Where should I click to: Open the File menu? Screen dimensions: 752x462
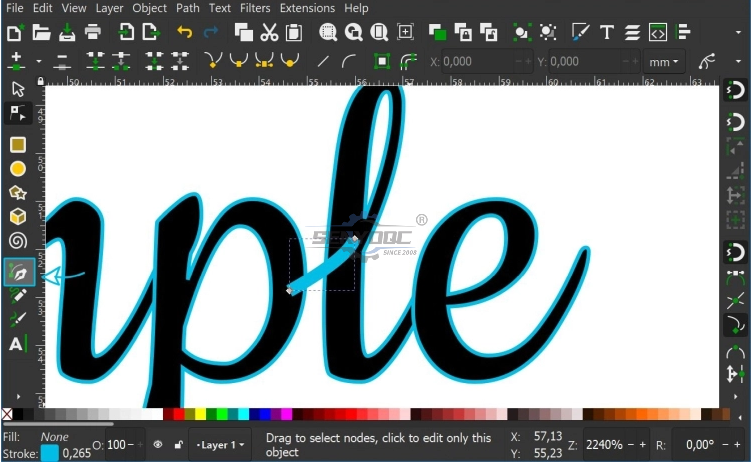pos(14,8)
